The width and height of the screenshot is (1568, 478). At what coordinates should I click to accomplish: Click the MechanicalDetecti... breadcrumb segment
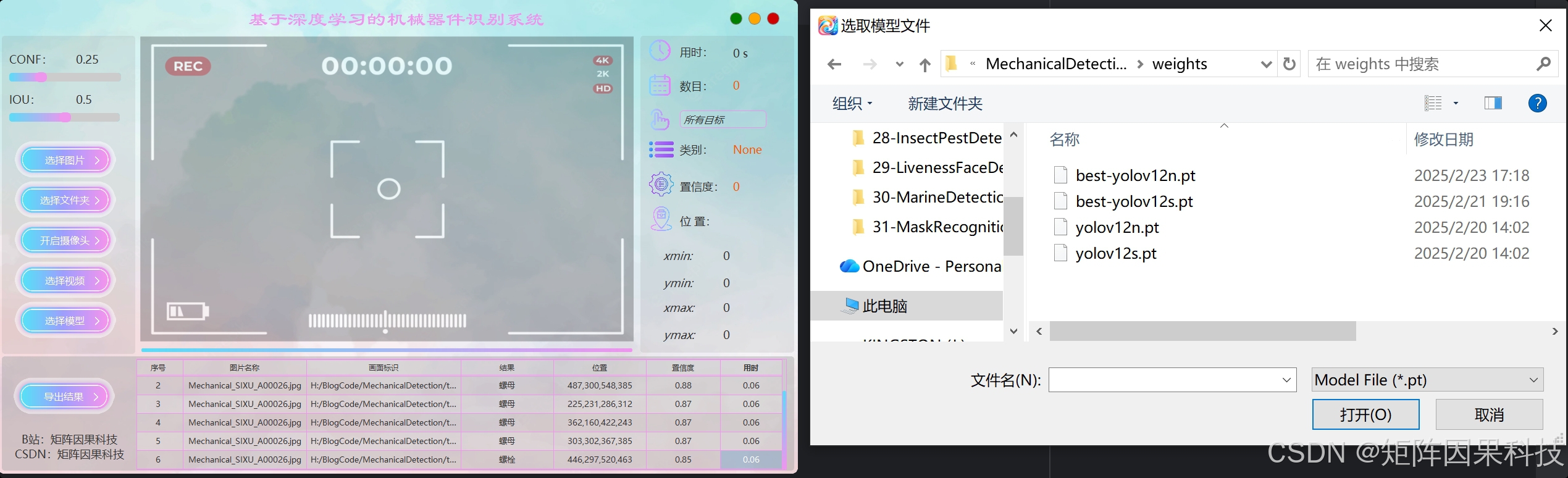[1055, 64]
